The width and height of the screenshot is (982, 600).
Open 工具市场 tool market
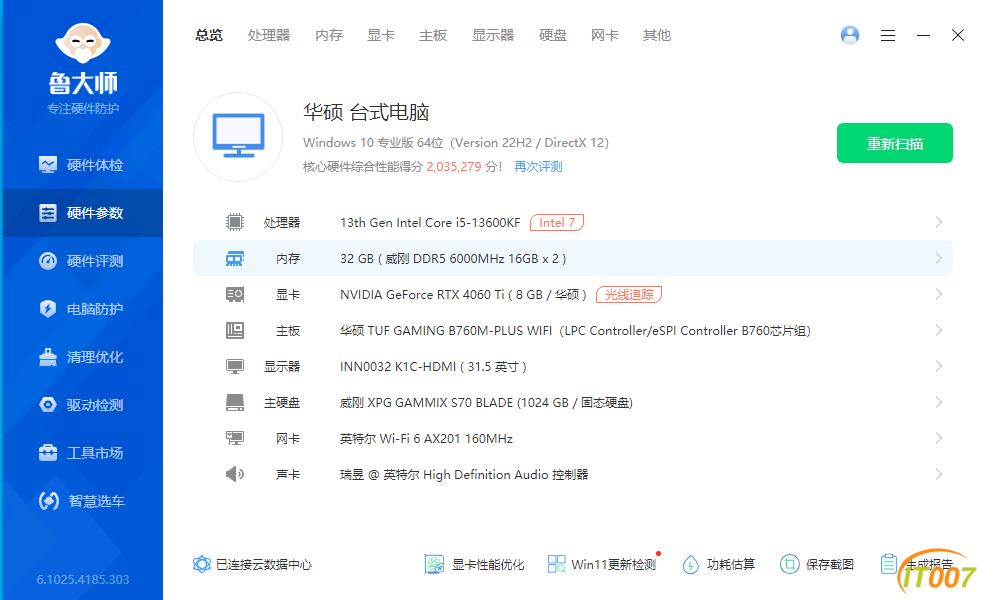(x=81, y=453)
